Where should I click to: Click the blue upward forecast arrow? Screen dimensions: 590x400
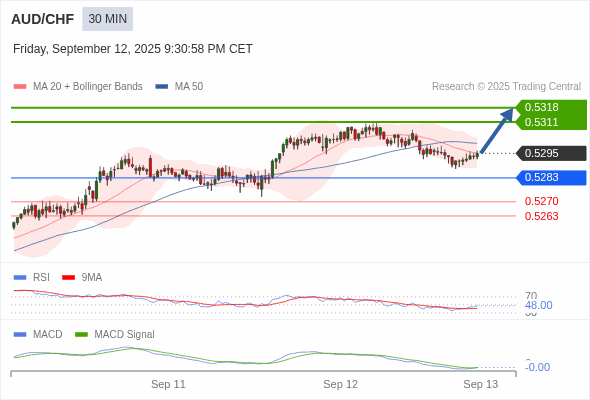click(497, 131)
